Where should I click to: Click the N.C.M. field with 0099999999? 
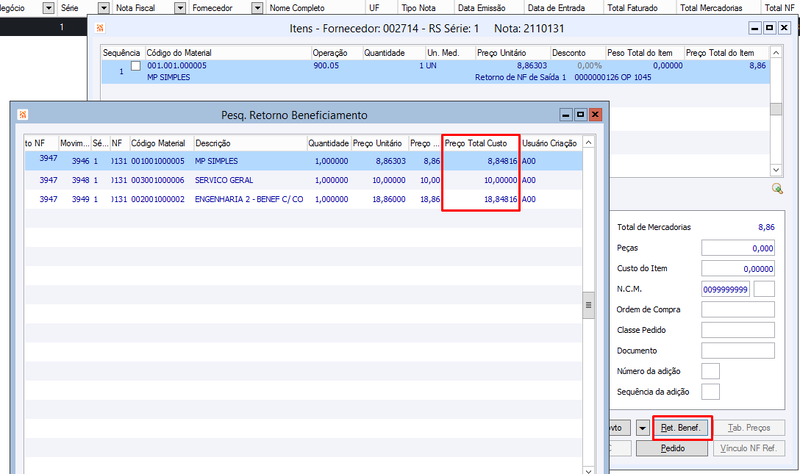(726, 289)
